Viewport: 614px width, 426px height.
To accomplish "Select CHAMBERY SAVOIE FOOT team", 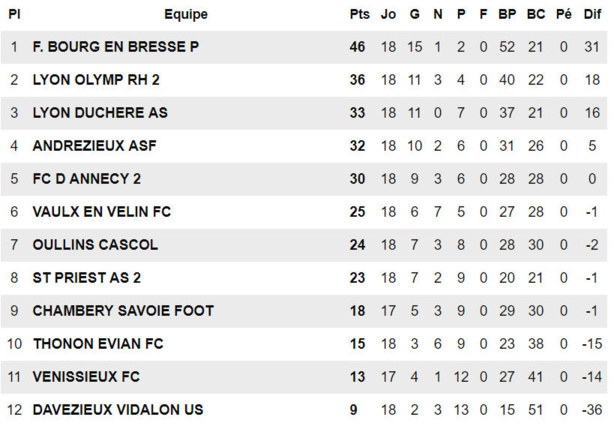I will pos(122,311).
